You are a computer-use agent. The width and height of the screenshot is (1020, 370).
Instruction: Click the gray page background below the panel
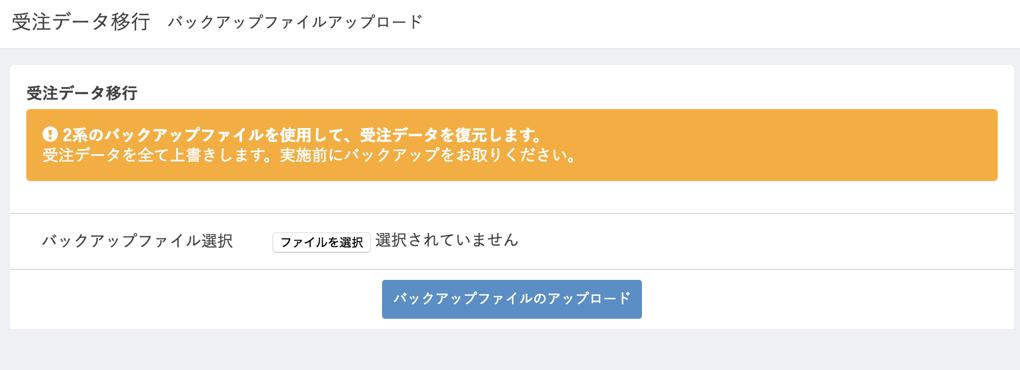click(510, 350)
